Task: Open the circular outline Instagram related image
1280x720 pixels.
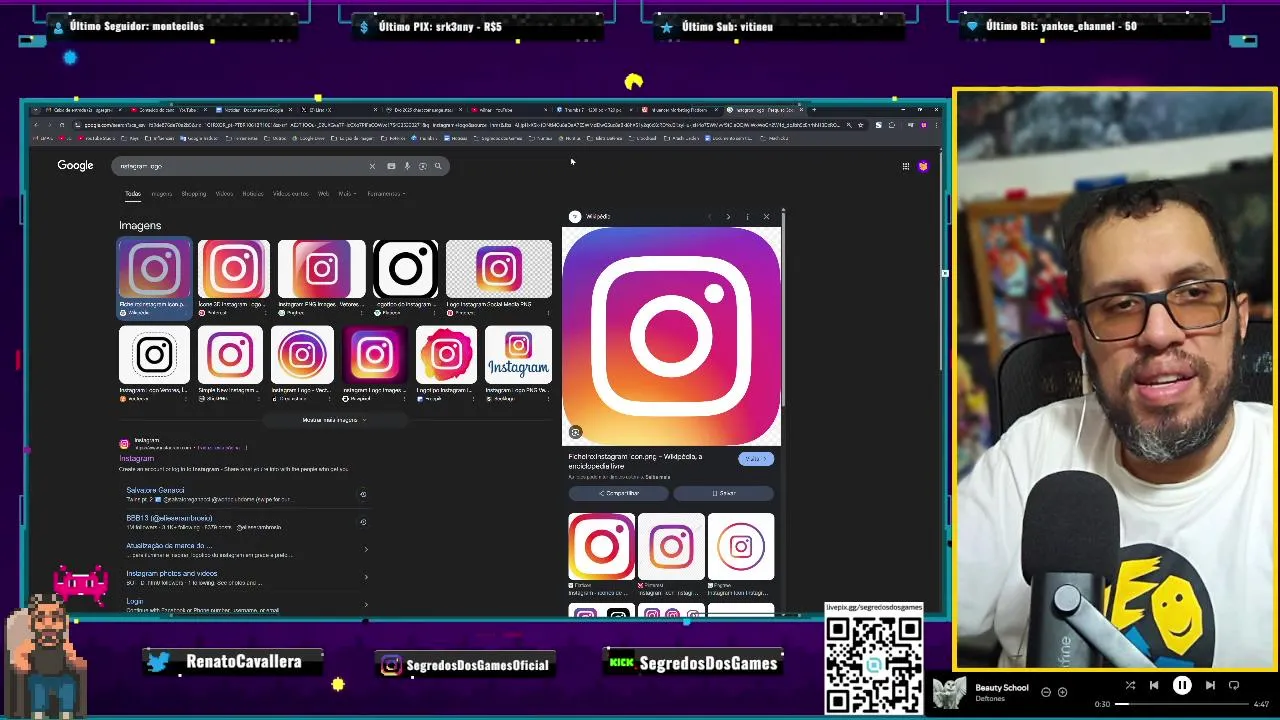Action: point(741,546)
